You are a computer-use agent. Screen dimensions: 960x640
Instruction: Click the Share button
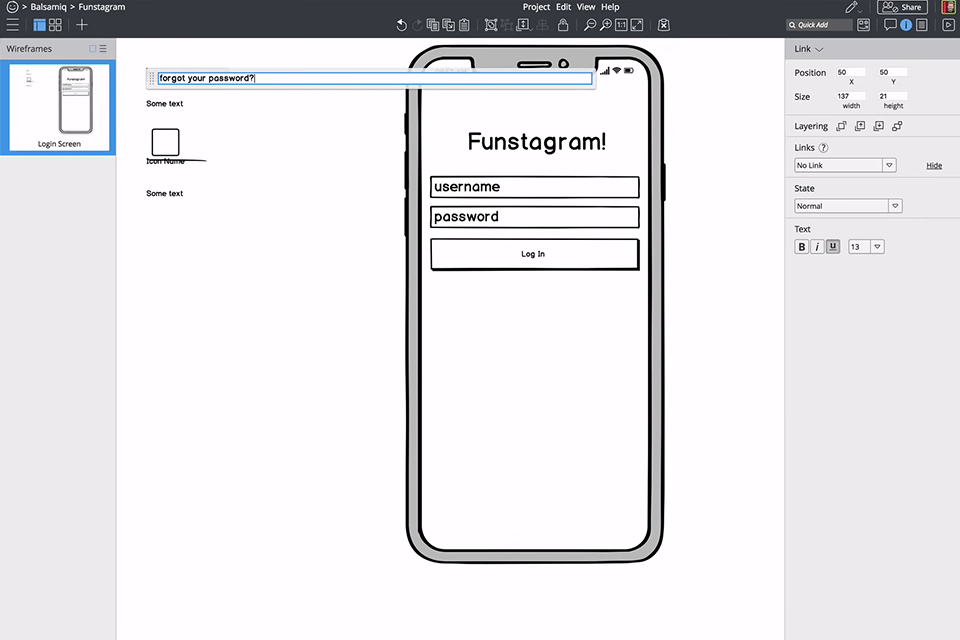point(902,7)
